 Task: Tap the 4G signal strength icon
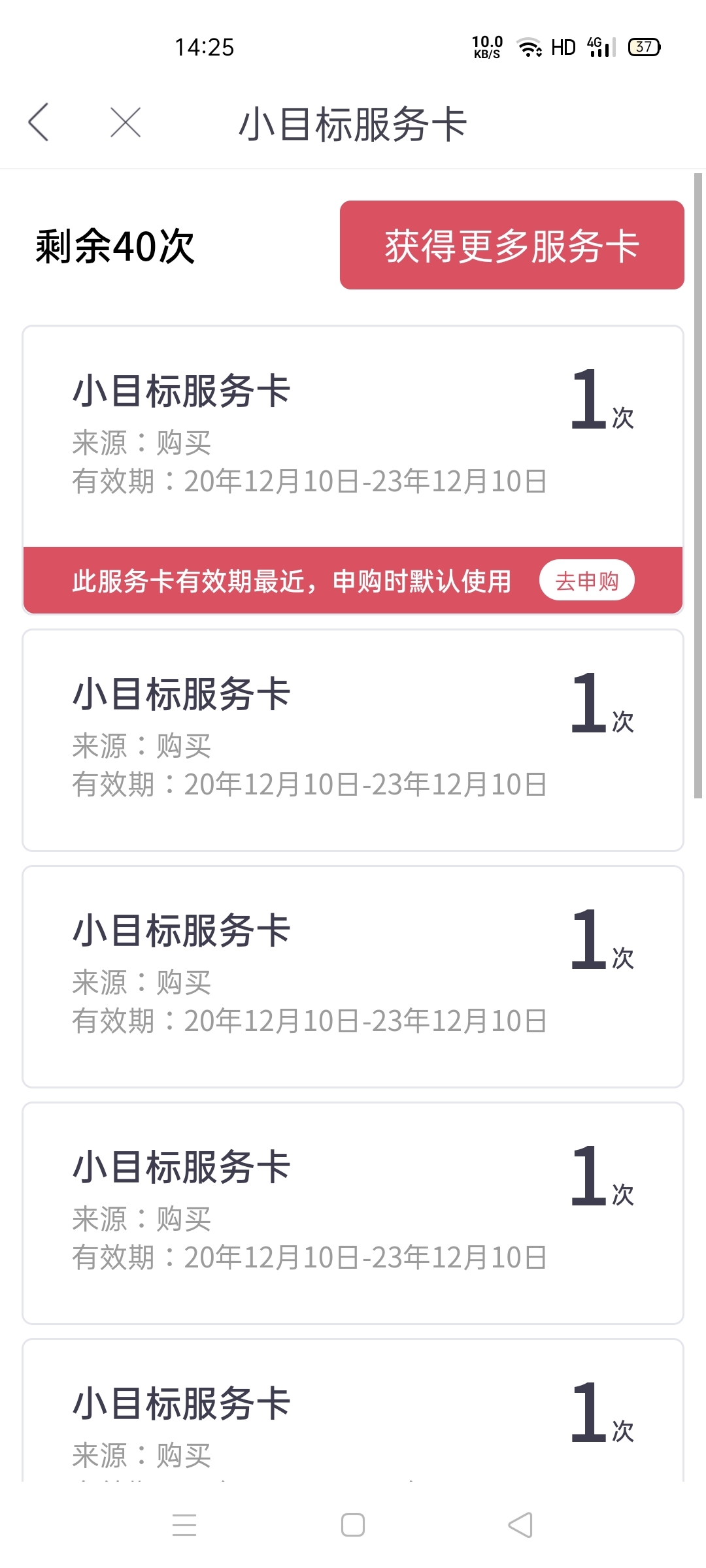tap(601, 47)
